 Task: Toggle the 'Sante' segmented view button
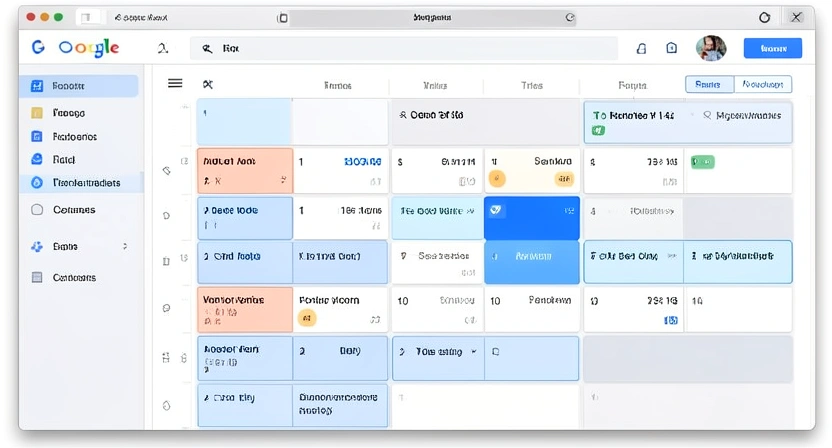coord(709,84)
